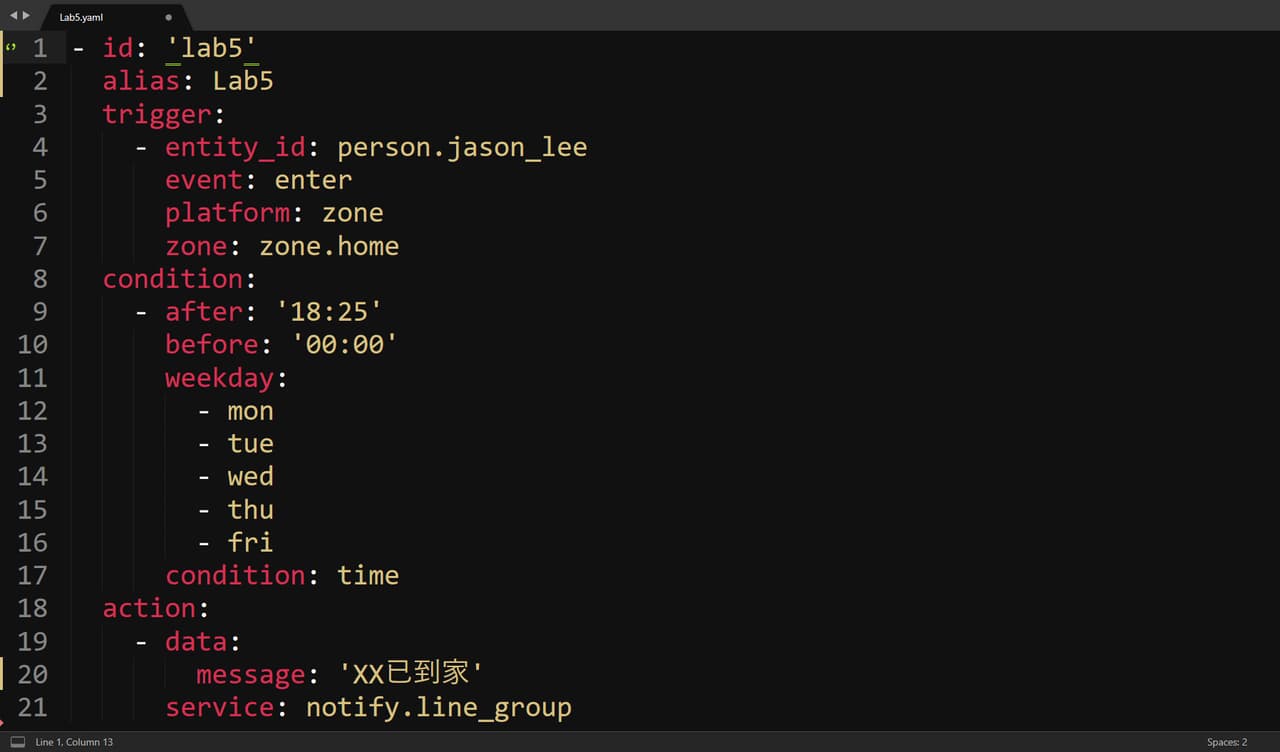Screen dimensions: 1280x752
Task: Click notify.line_group service value
Action: 439,707
